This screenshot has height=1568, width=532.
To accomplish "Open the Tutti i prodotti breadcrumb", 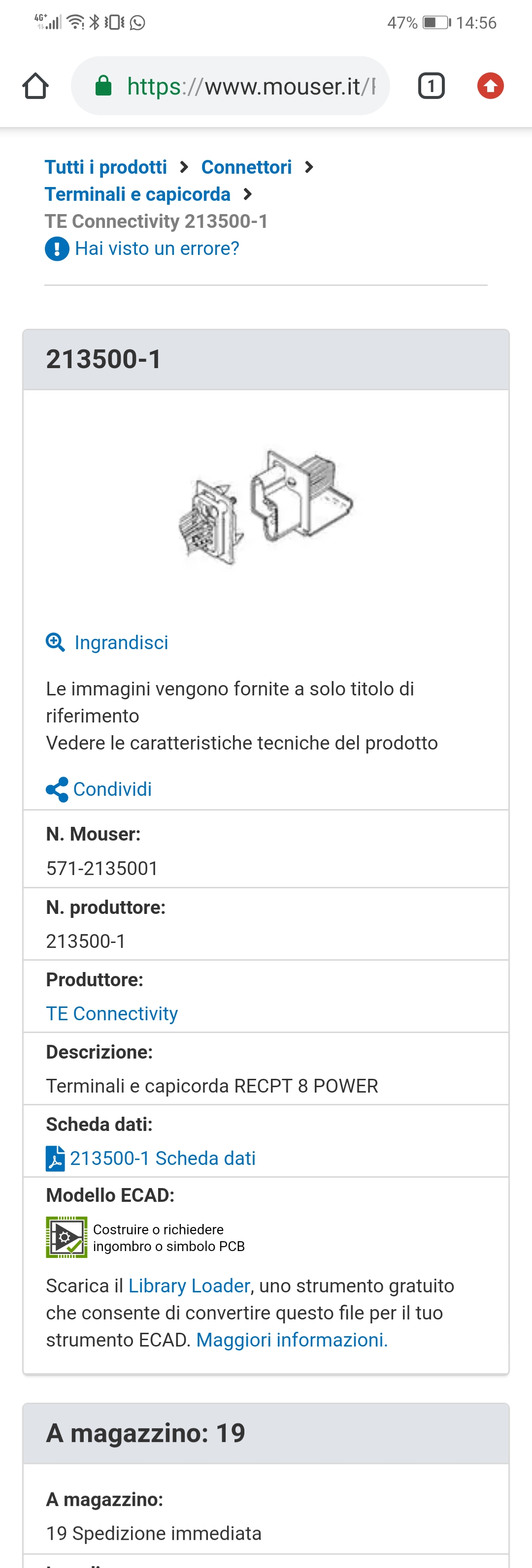I will (x=106, y=167).
